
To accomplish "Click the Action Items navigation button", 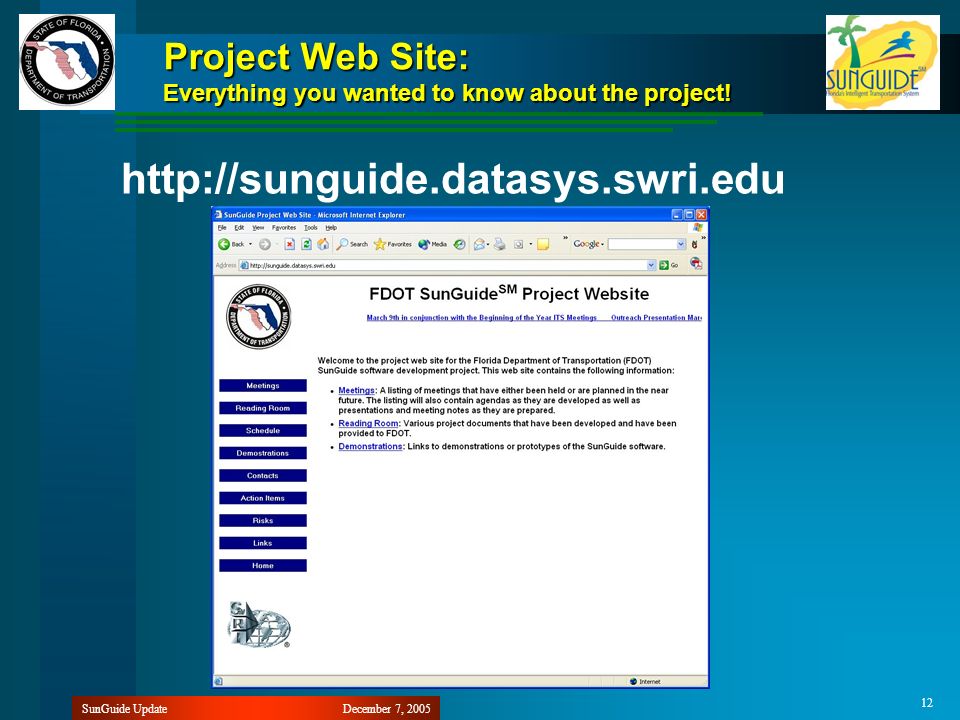I will tap(263, 498).
